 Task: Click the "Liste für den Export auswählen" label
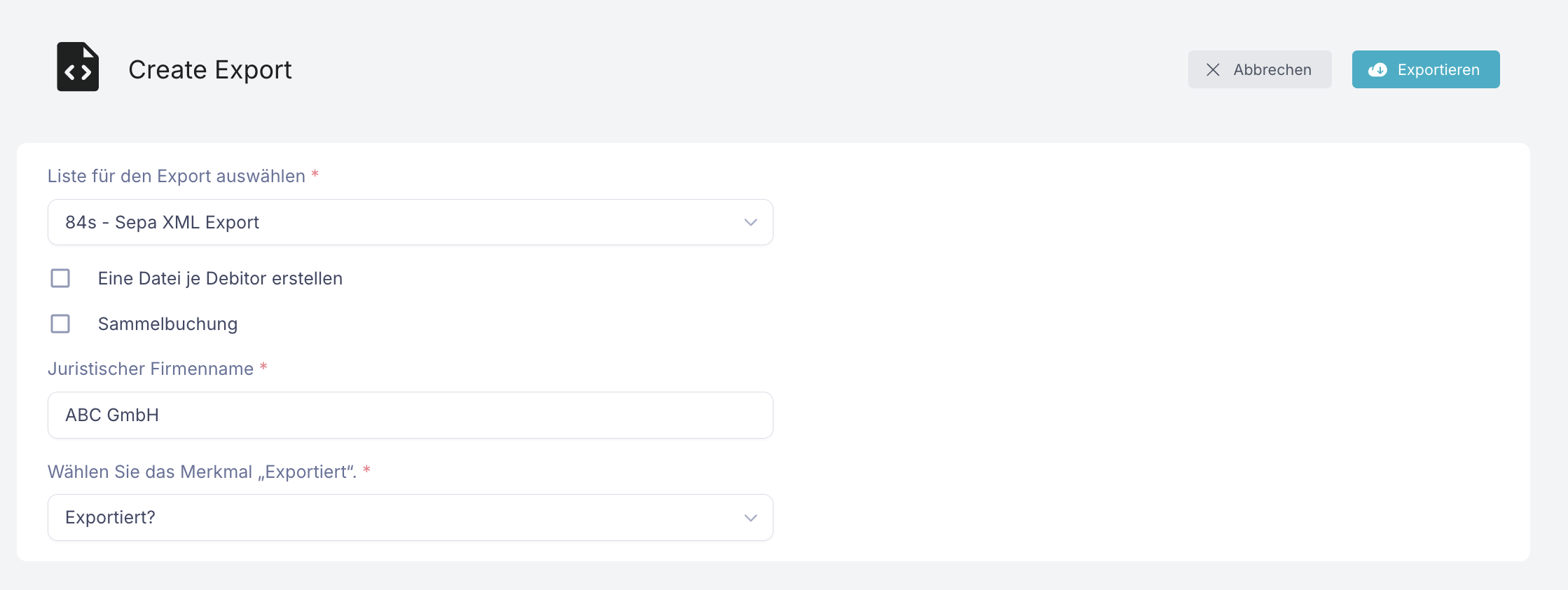pyautogui.click(x=176, y=176)
